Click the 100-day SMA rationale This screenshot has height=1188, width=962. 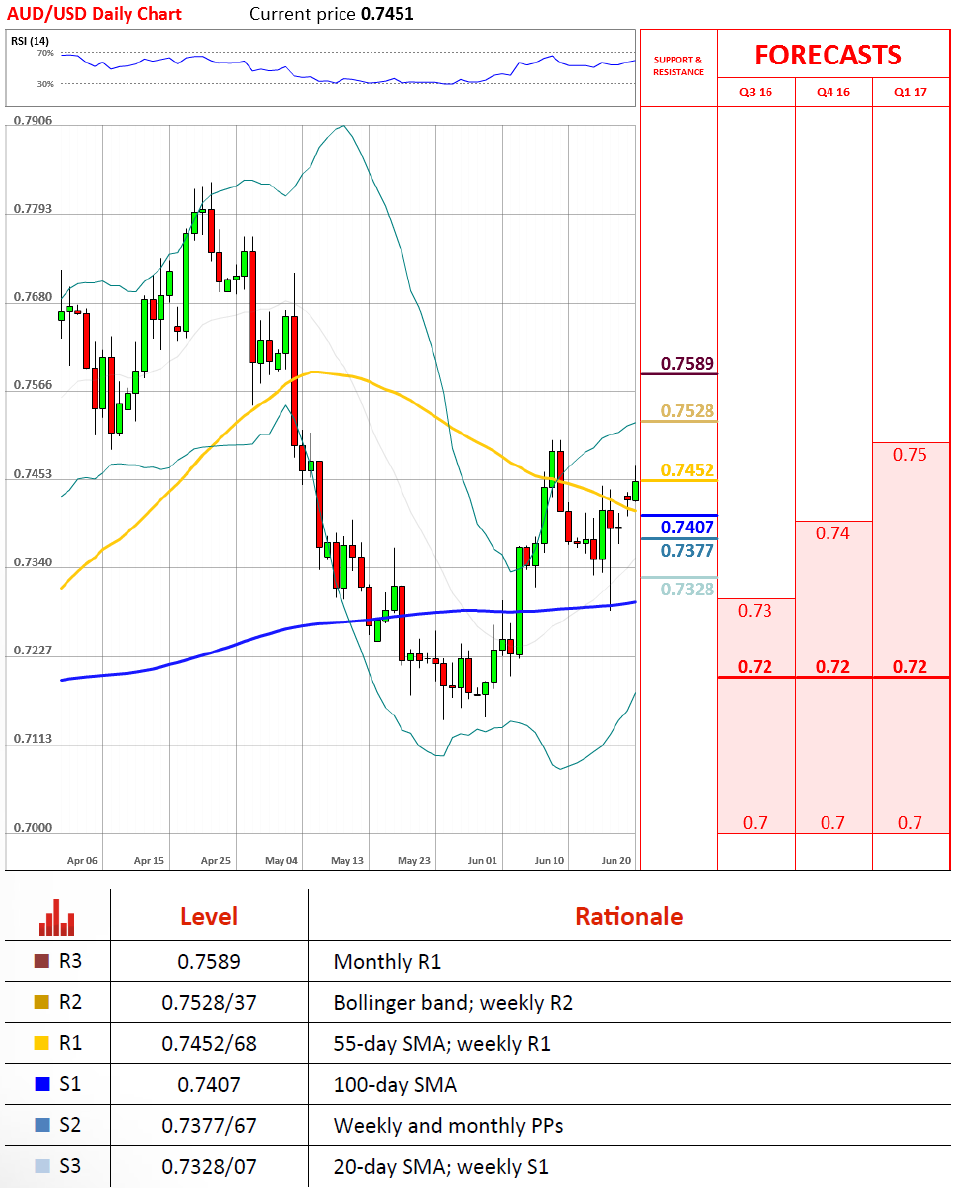pyautogui.click(x=395, y=1085)
